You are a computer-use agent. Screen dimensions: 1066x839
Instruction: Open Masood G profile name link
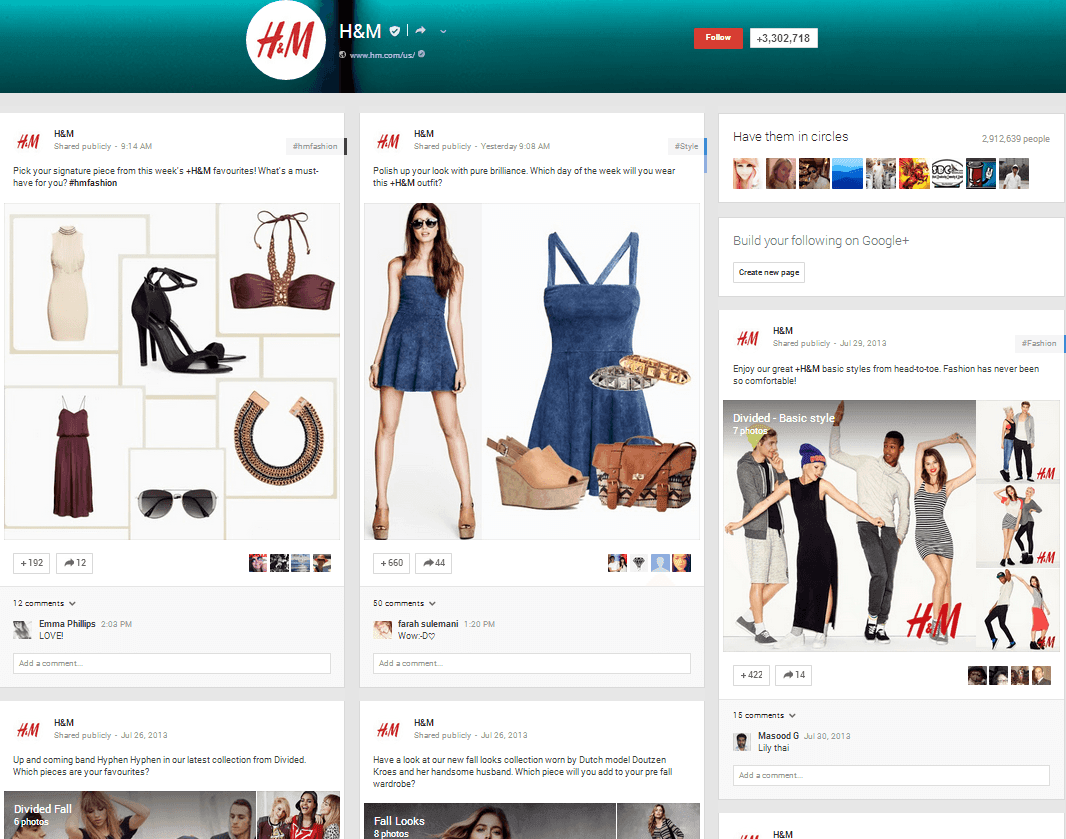778,736
